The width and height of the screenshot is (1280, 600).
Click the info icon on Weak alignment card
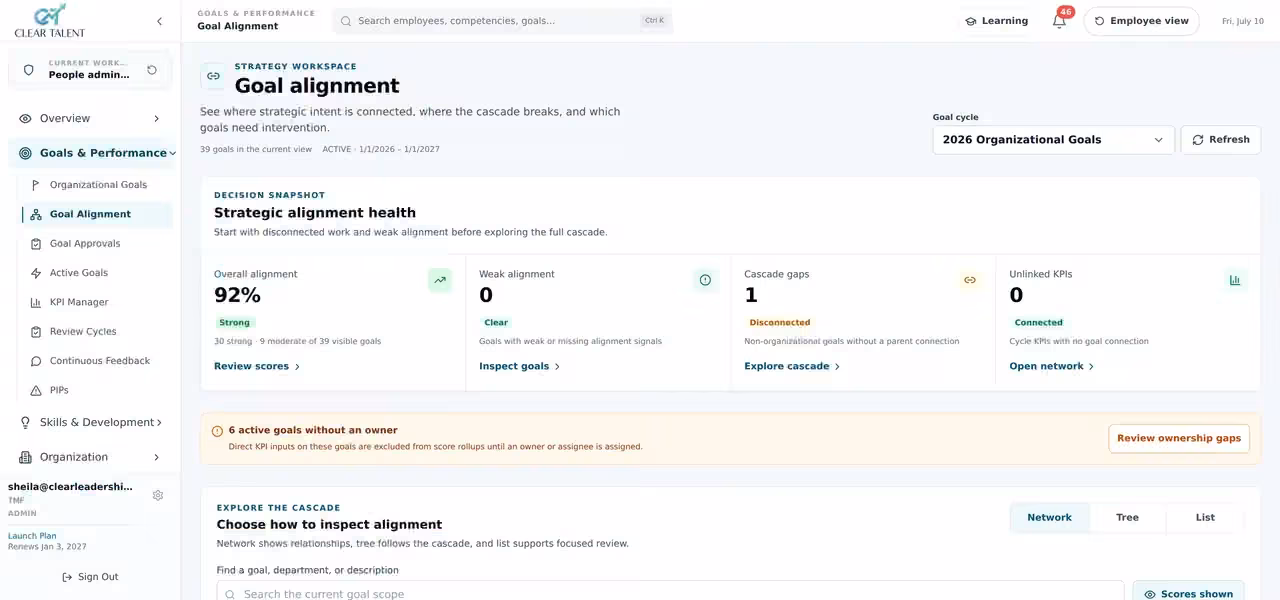point(705,280)
